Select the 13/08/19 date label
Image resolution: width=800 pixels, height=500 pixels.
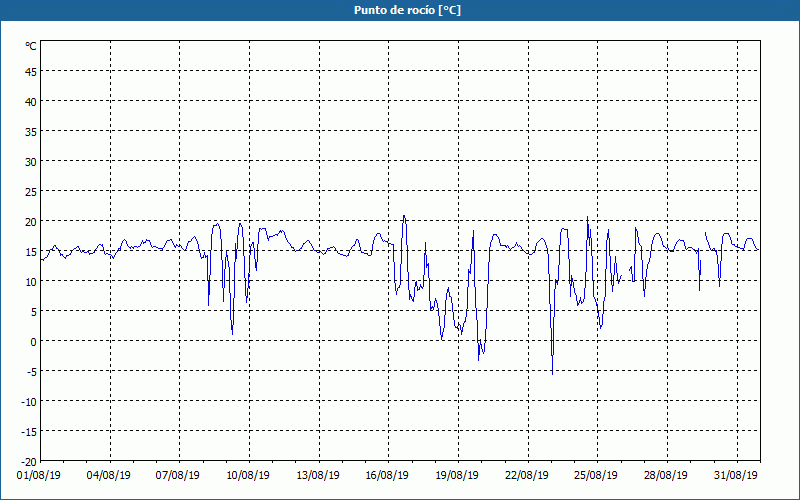point(318,476)
